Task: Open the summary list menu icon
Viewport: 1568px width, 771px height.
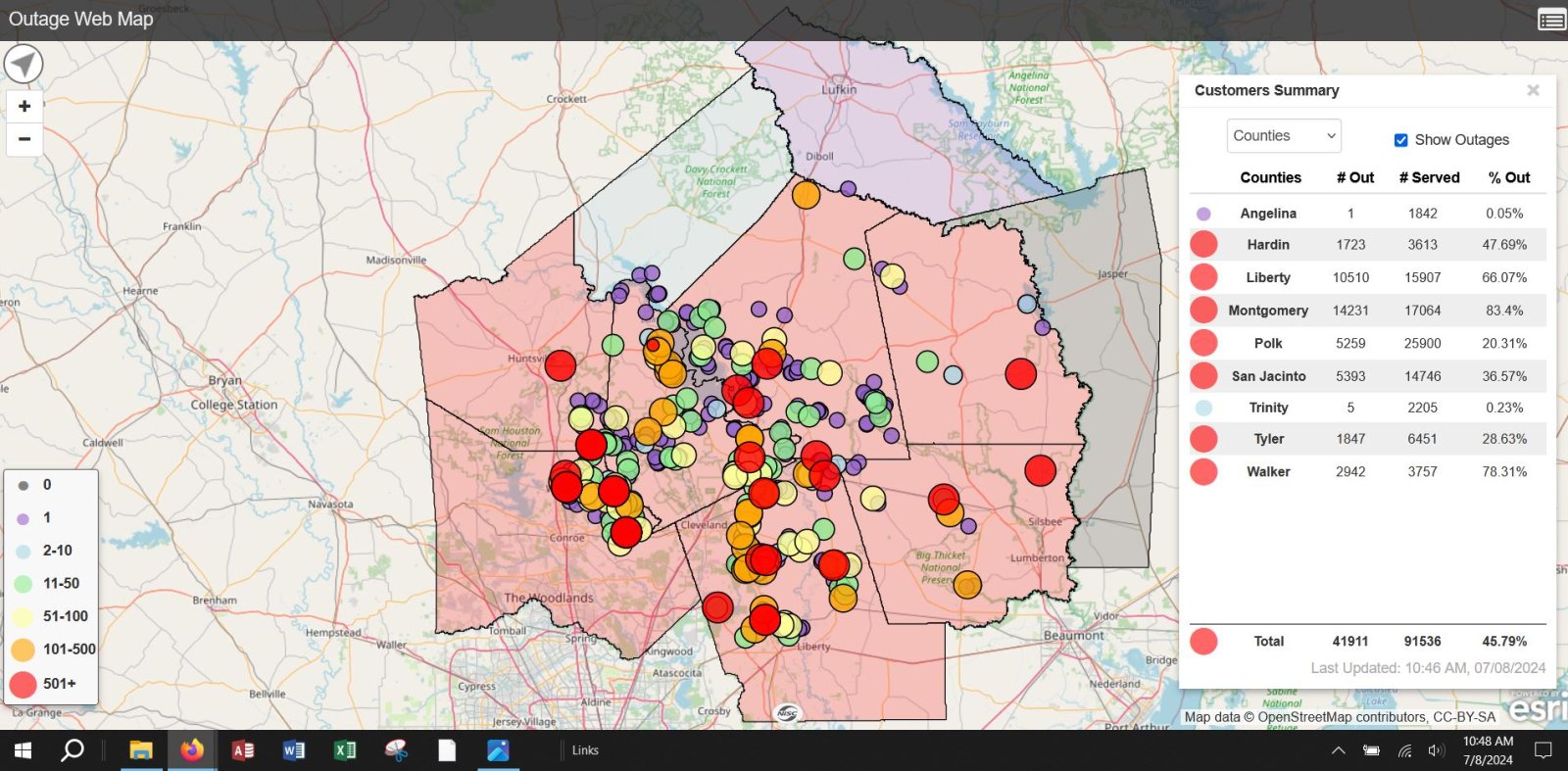Action: click(x=1551, y=20)
